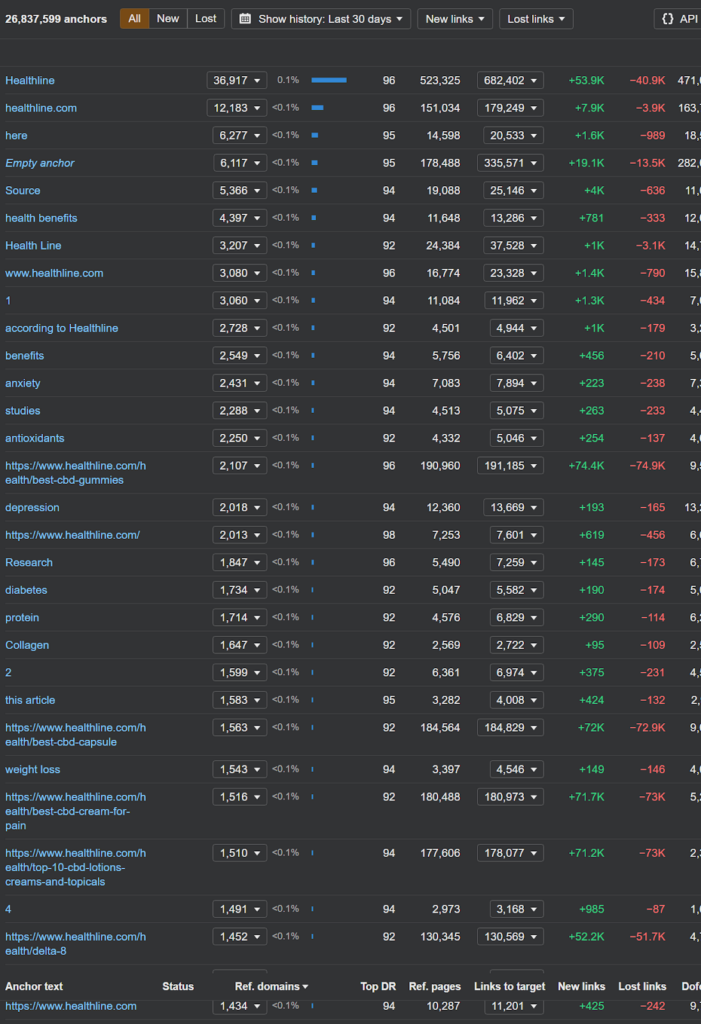Click the API button

(x=677, y=19)
